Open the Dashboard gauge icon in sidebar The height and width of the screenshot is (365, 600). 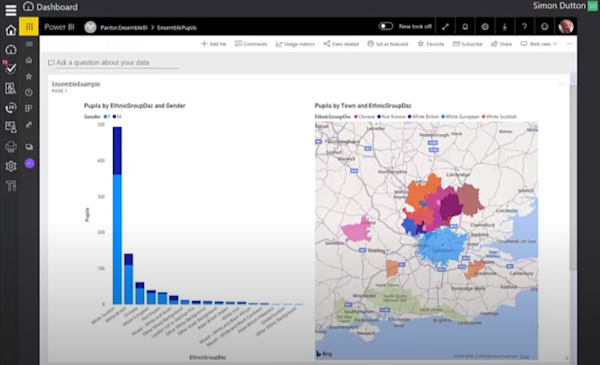(x=11, y=49)
